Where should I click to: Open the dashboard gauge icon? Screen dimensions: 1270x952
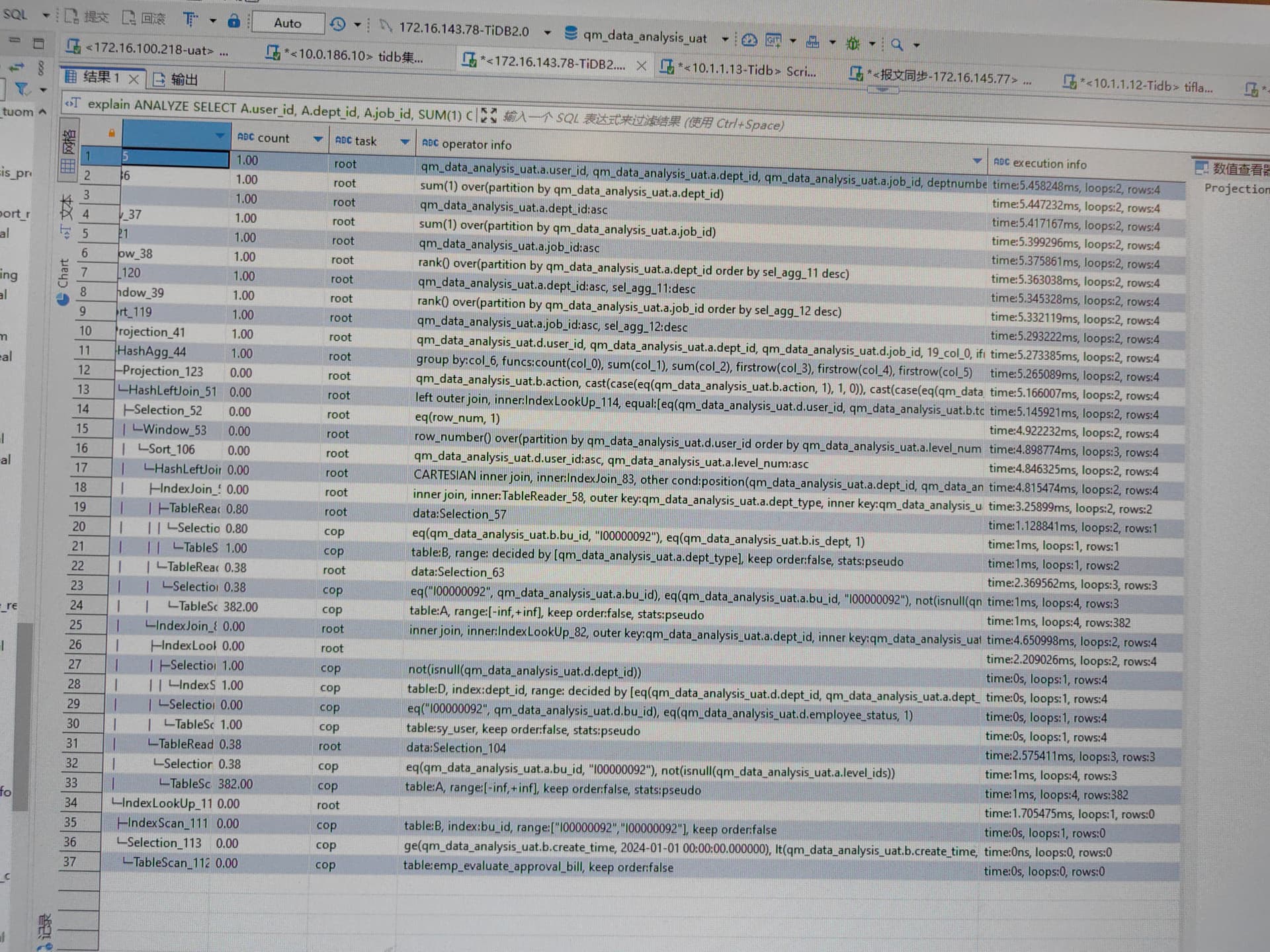[749, 40]
